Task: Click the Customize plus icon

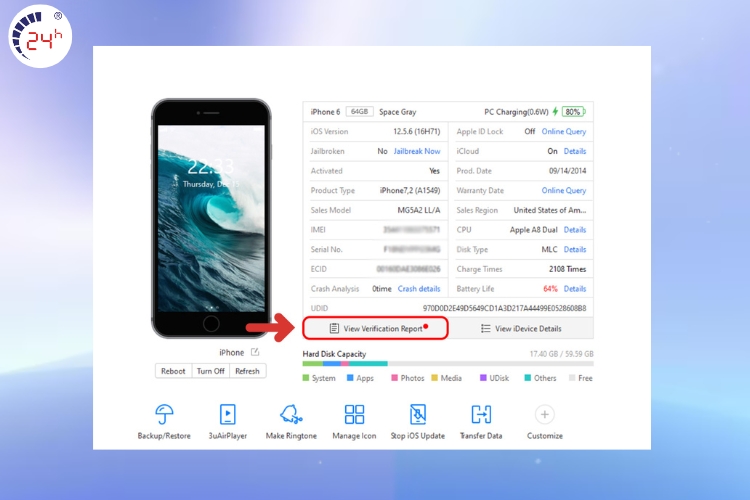Action: click(x=544, y=415)
